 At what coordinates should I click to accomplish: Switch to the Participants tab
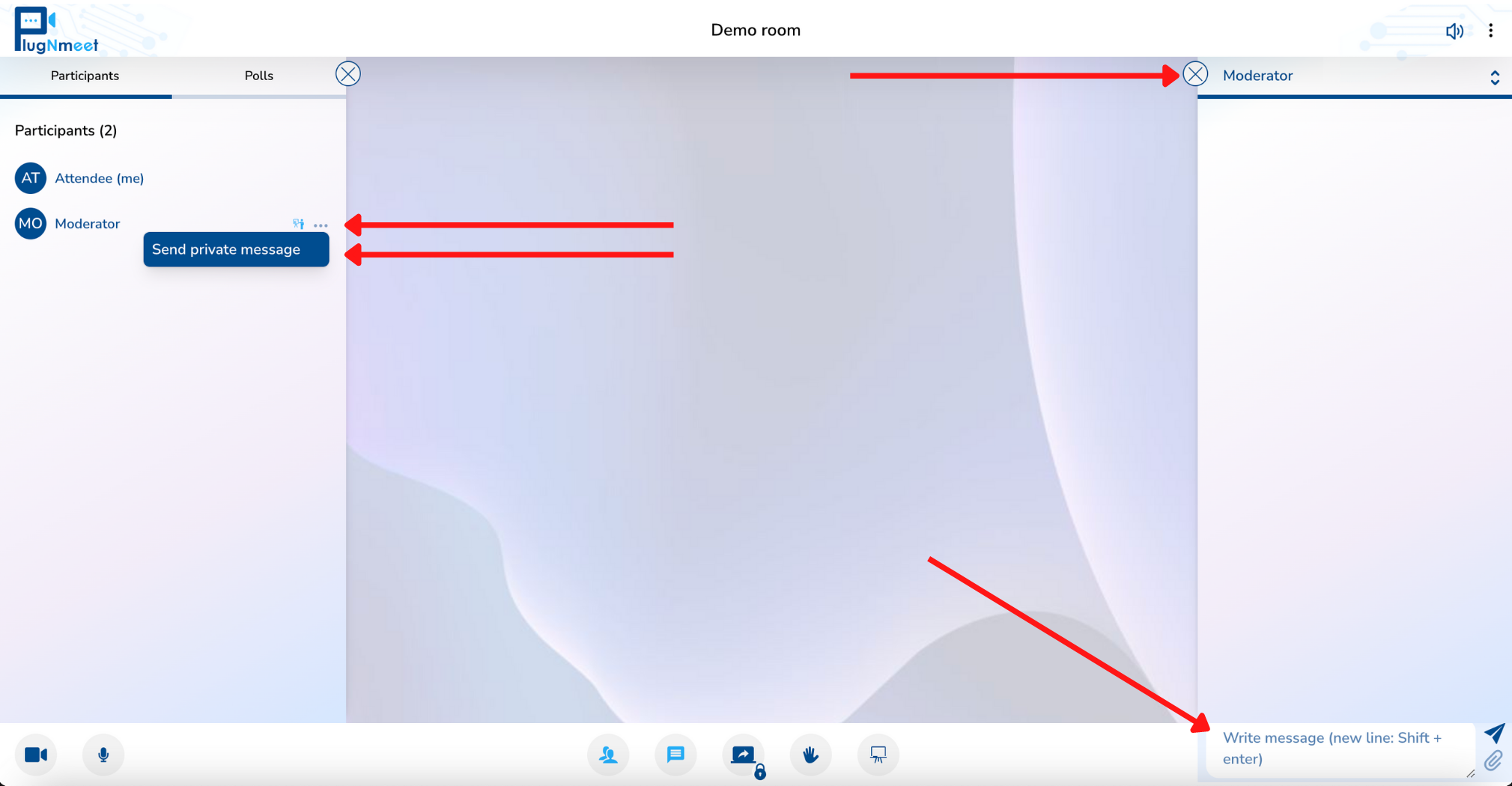tap(85, 76)
